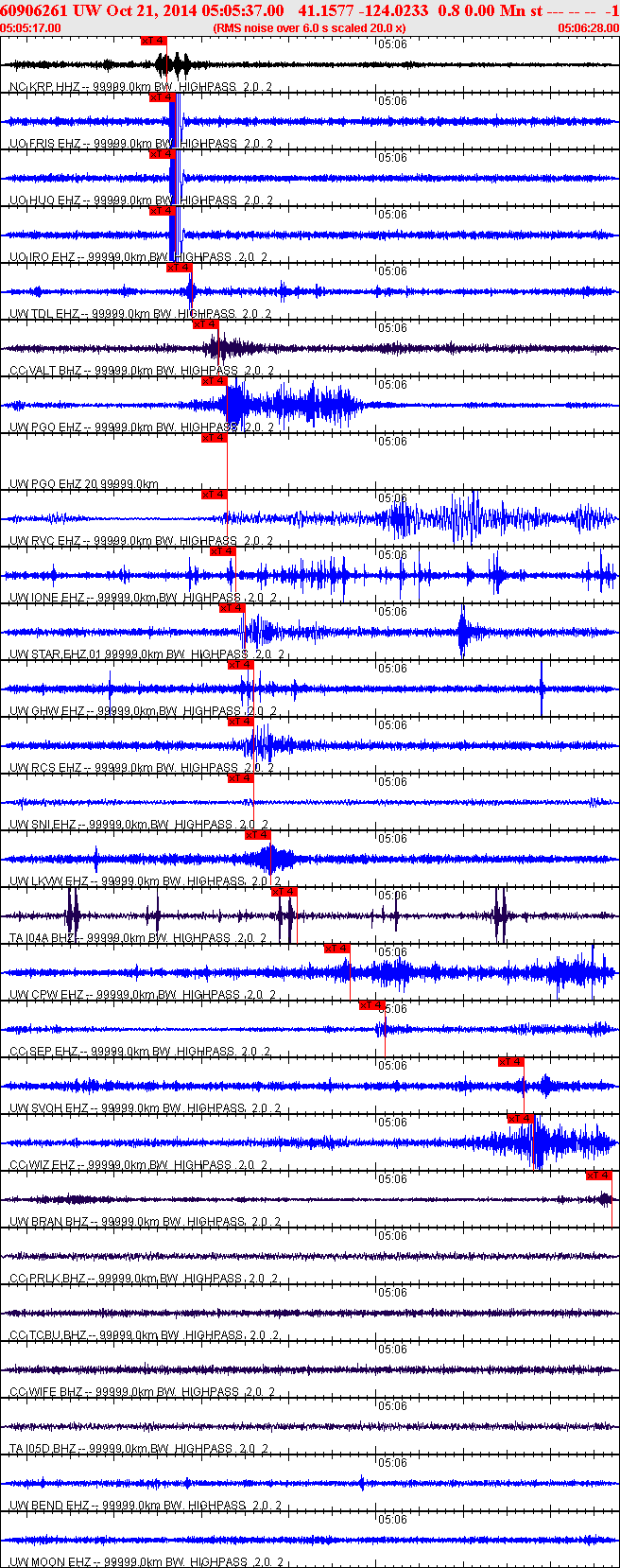Click the red pick flag on RCS trace

tap(240, 722)
